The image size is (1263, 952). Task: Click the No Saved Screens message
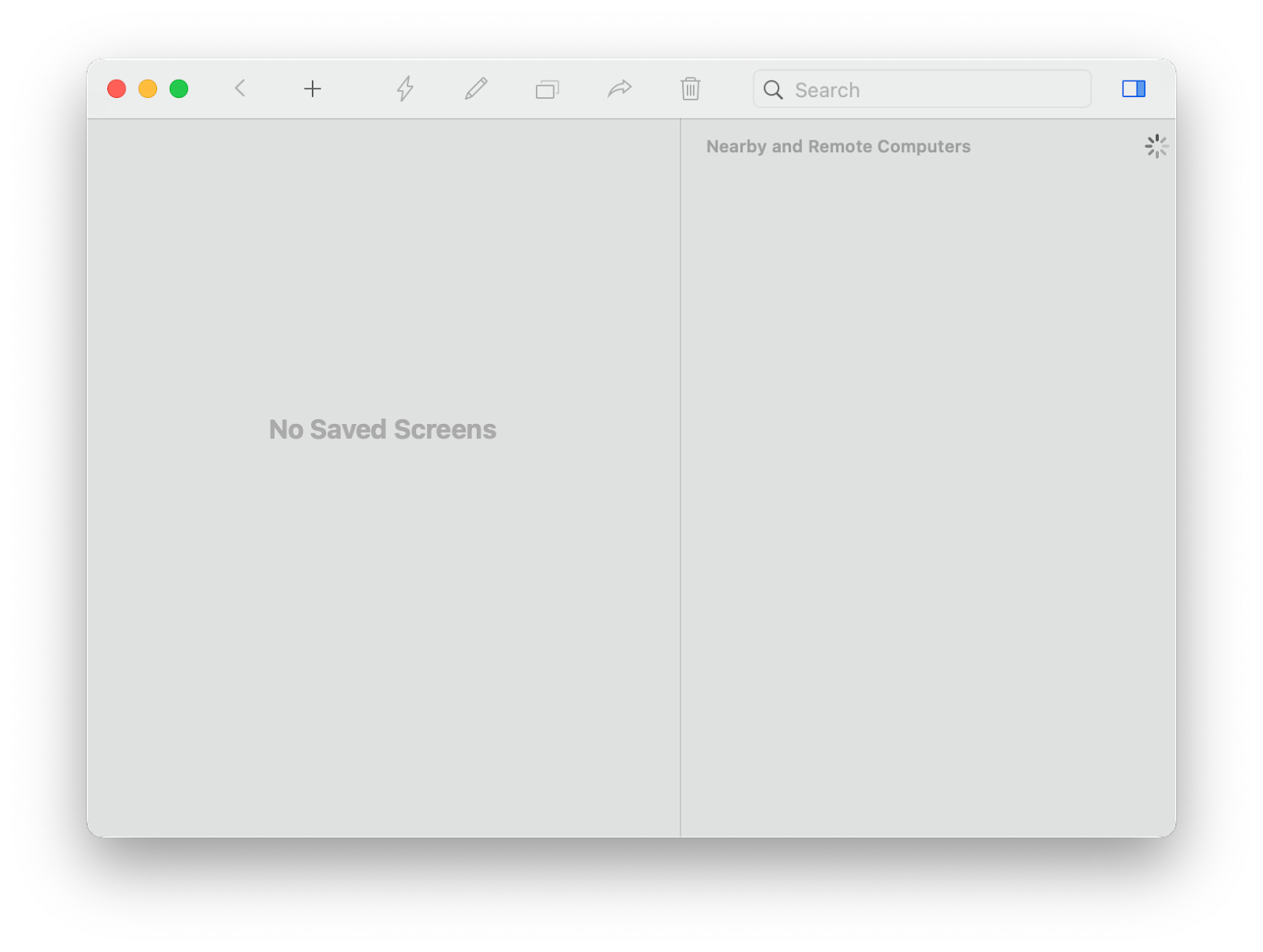383,429
